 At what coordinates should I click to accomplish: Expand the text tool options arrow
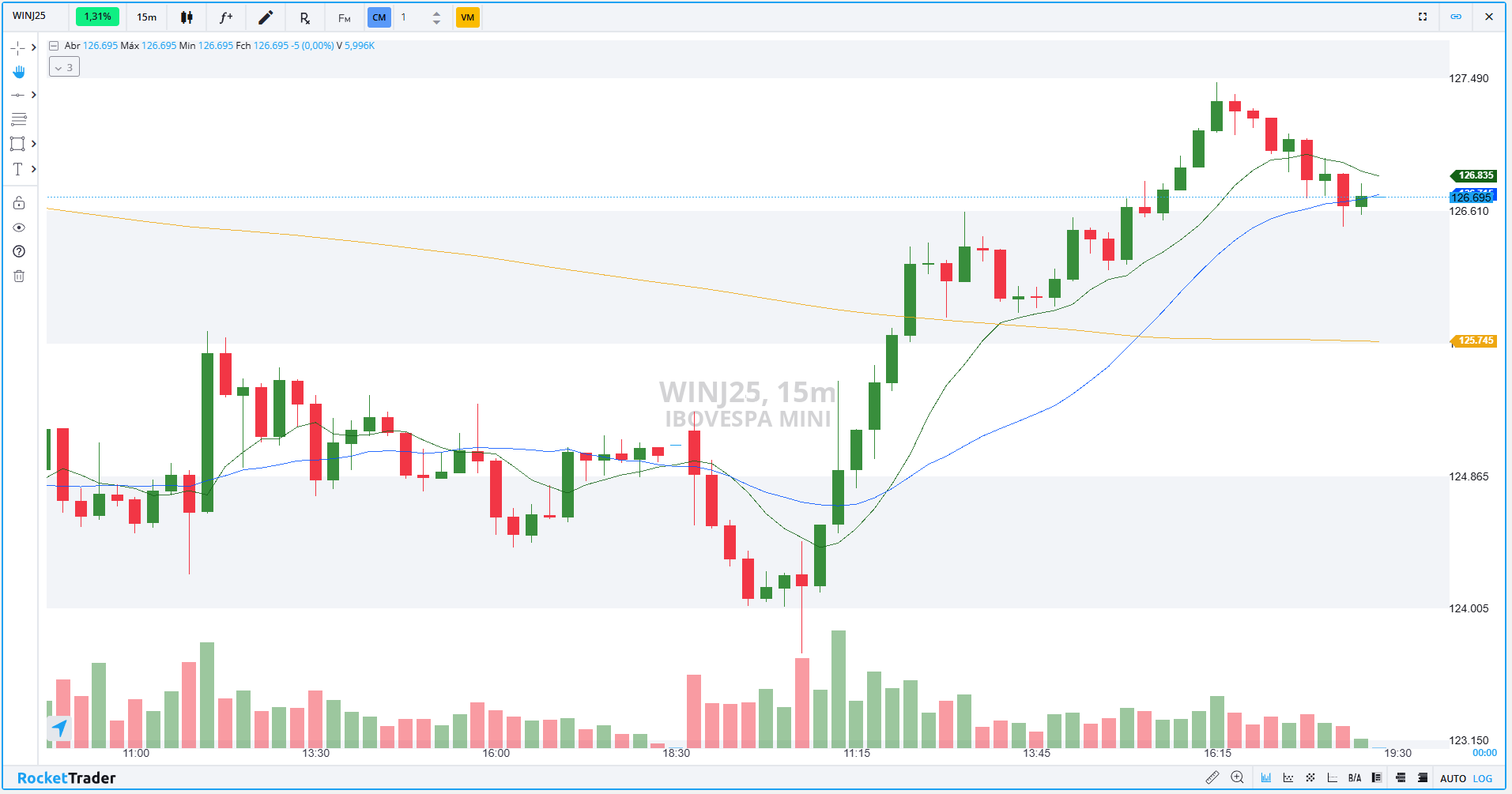click(33, 169)
